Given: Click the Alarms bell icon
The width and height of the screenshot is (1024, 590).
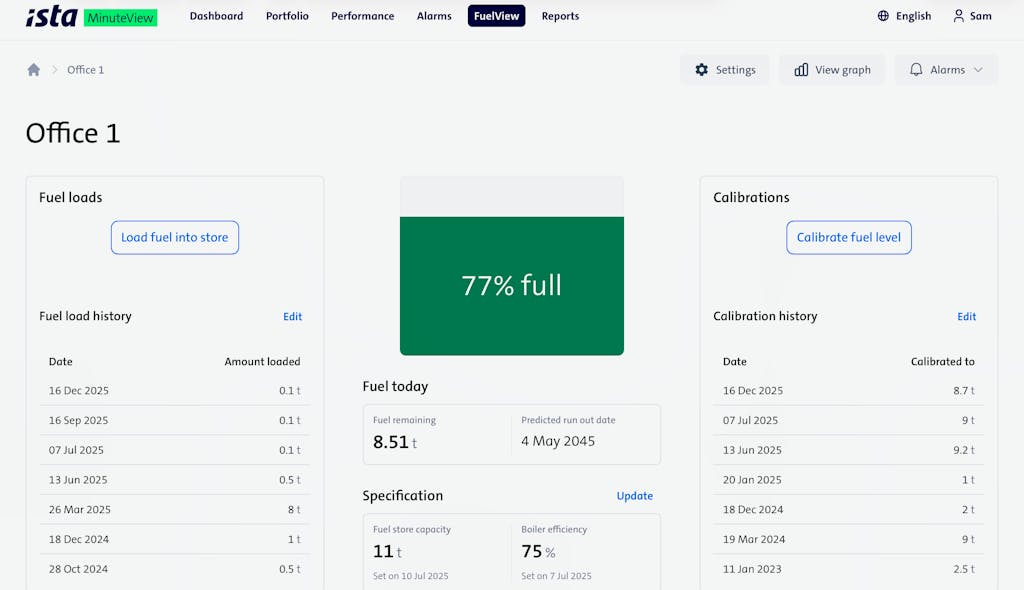Looking at the screenshot, I should (916, 69).
